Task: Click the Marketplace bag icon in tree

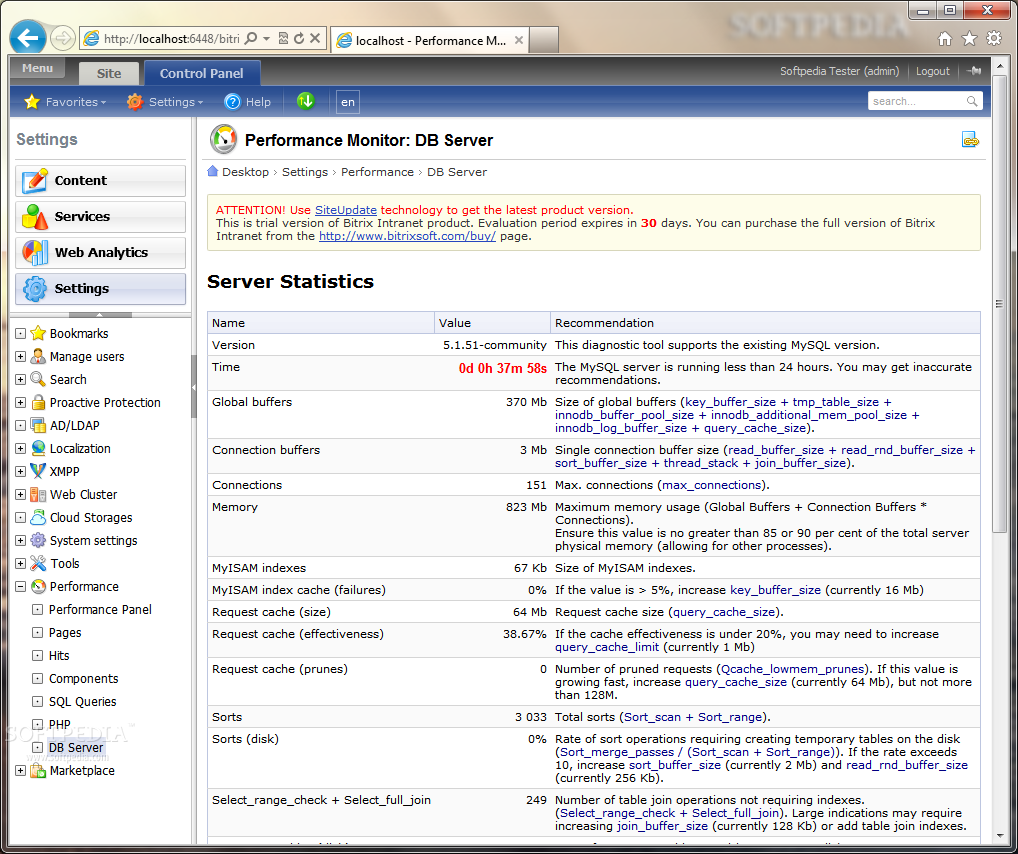Action: pos(38,771)
